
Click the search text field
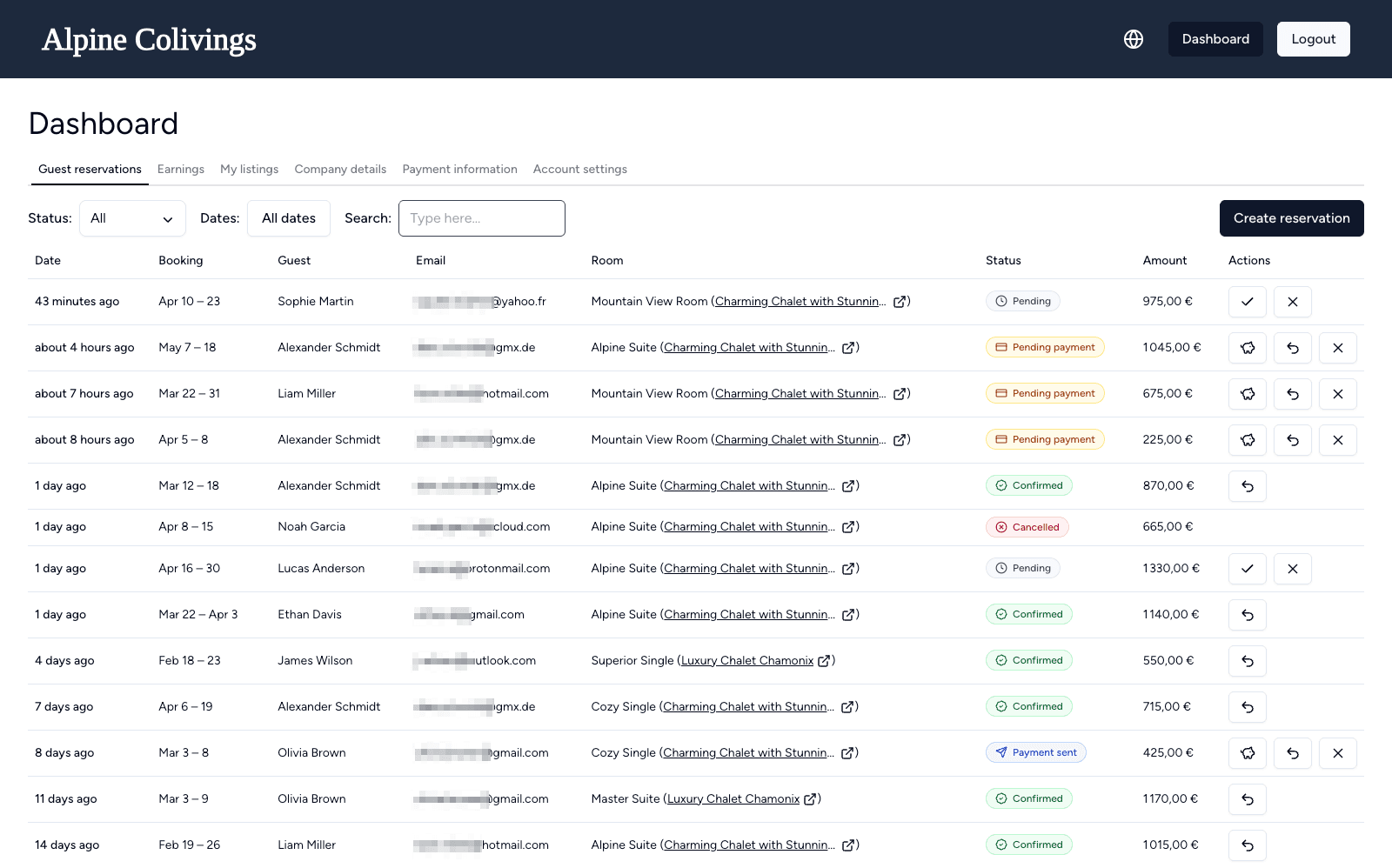point(482,218)
